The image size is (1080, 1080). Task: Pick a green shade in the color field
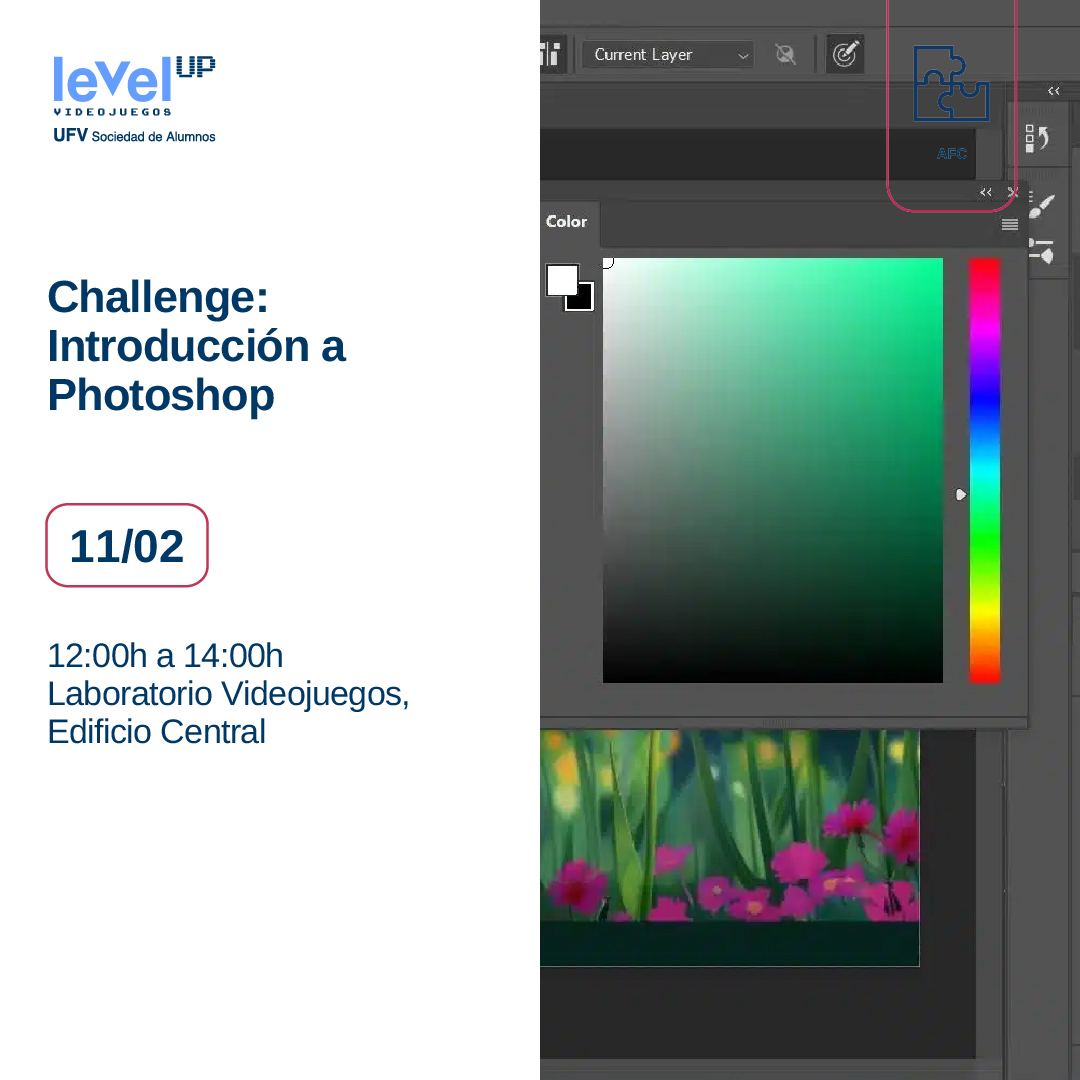click(x=772, y=470)
